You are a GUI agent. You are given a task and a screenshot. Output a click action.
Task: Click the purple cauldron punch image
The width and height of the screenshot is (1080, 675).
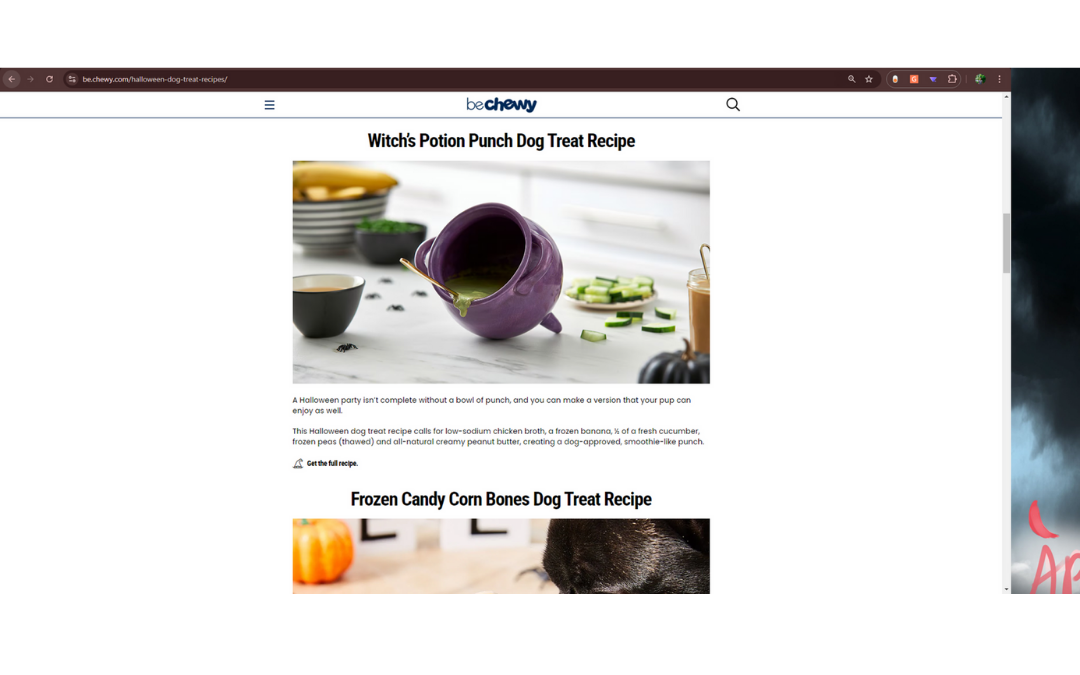pyautogui.click(x=501, y=272)
